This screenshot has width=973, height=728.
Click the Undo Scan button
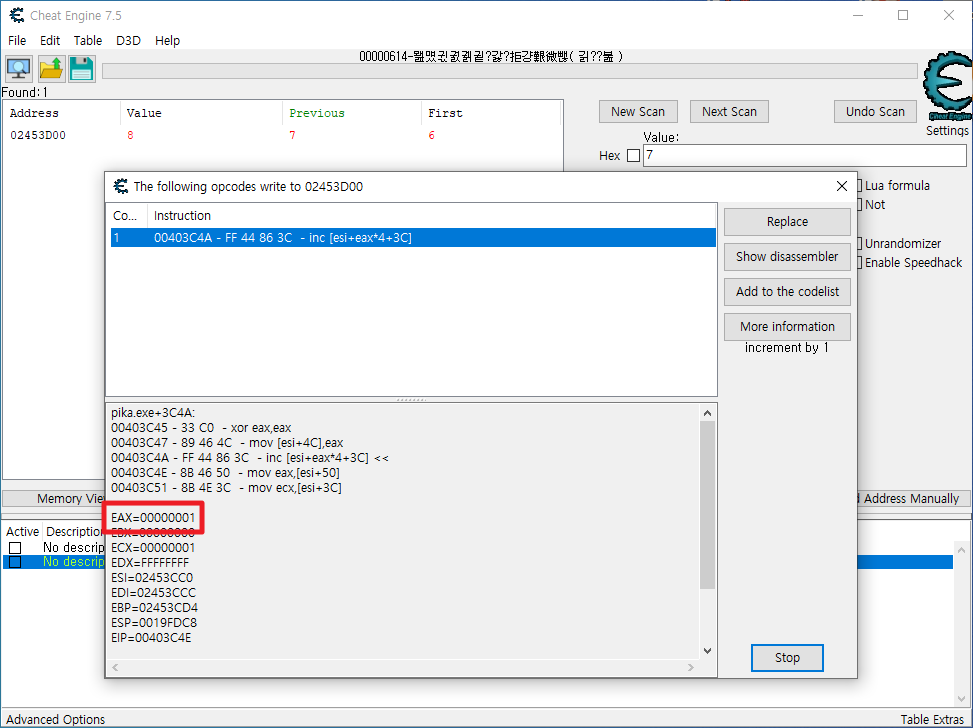pyautogui.click(x=875, y=112)
